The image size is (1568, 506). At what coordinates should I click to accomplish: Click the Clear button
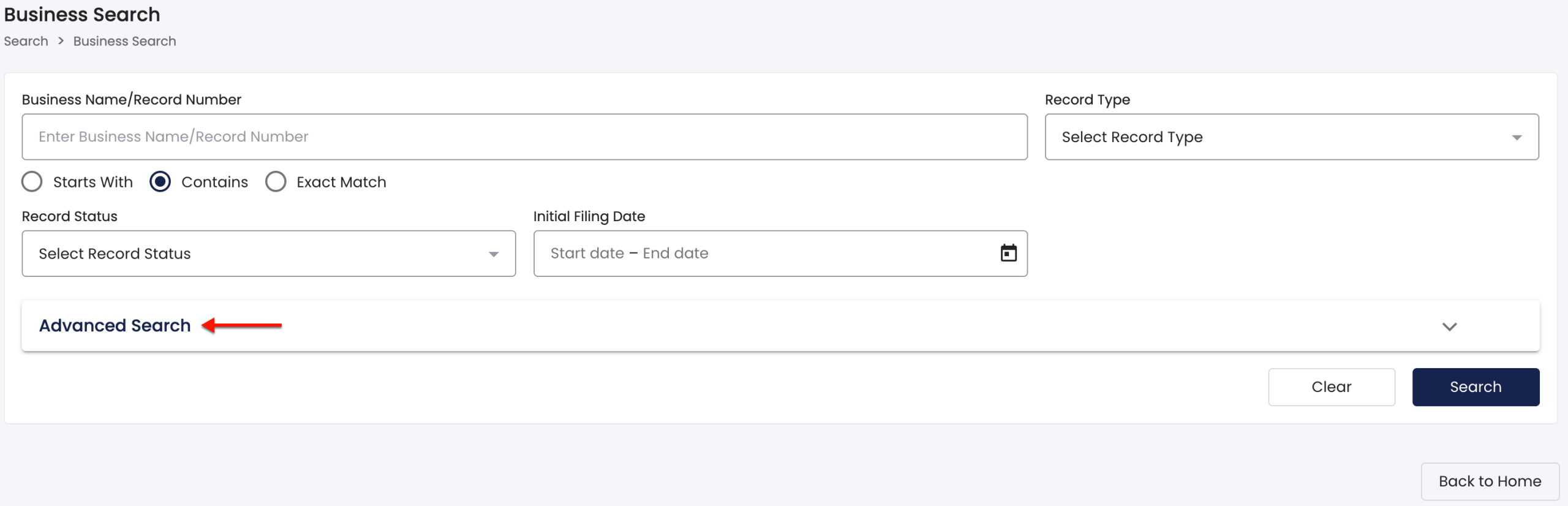1332,387
